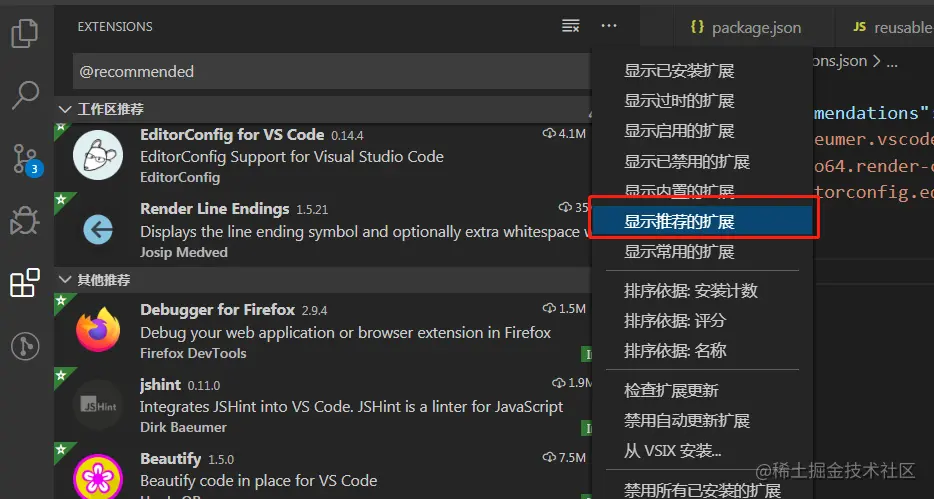Open the Extensions view icon in activity bar
Screen dimensions: 934x499
click(x=25, y=283)
